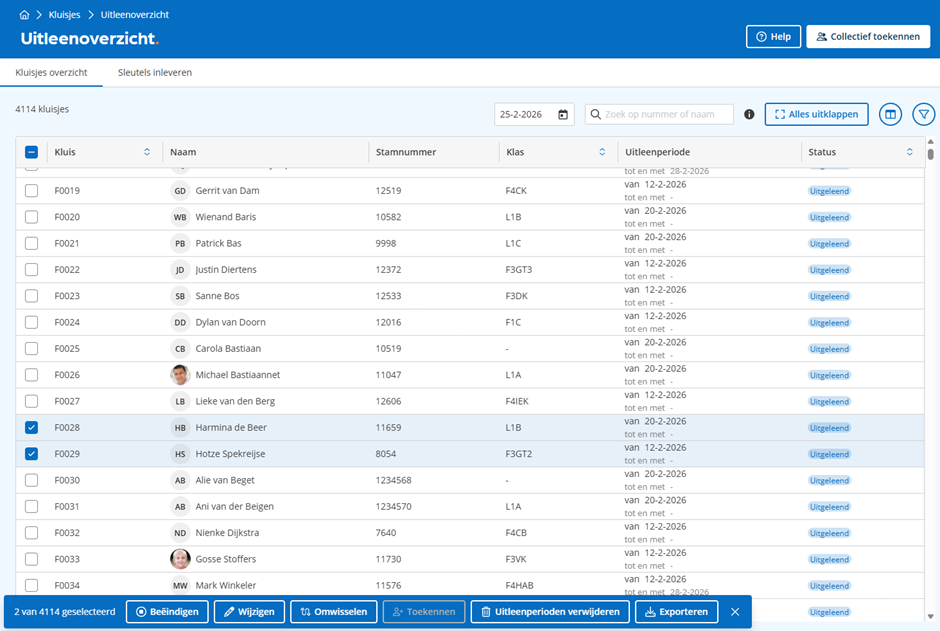Uncheck the checkbox for locker F0028

click(x=31, y=427)
